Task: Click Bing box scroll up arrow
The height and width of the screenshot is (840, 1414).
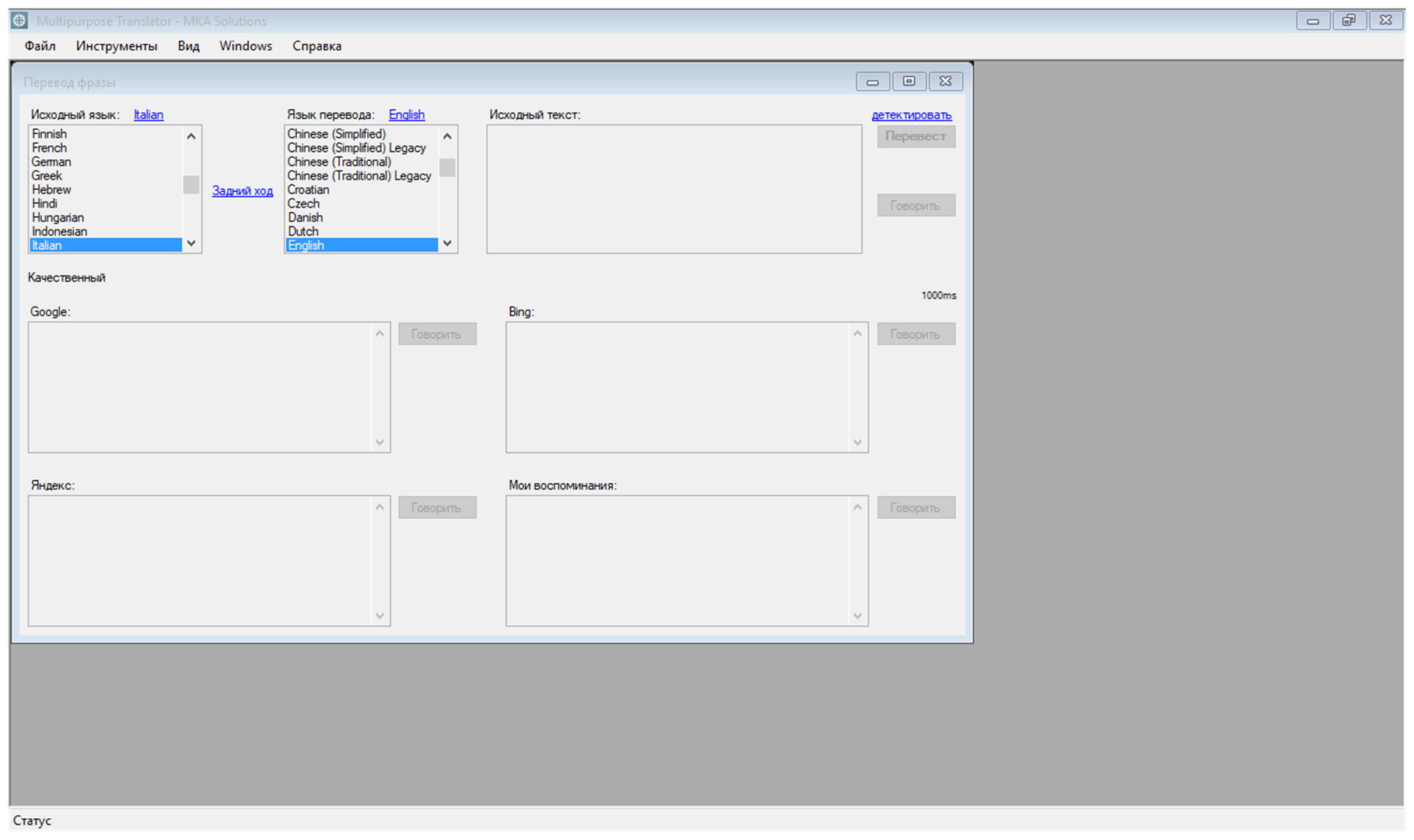Action: pos(858,333)
